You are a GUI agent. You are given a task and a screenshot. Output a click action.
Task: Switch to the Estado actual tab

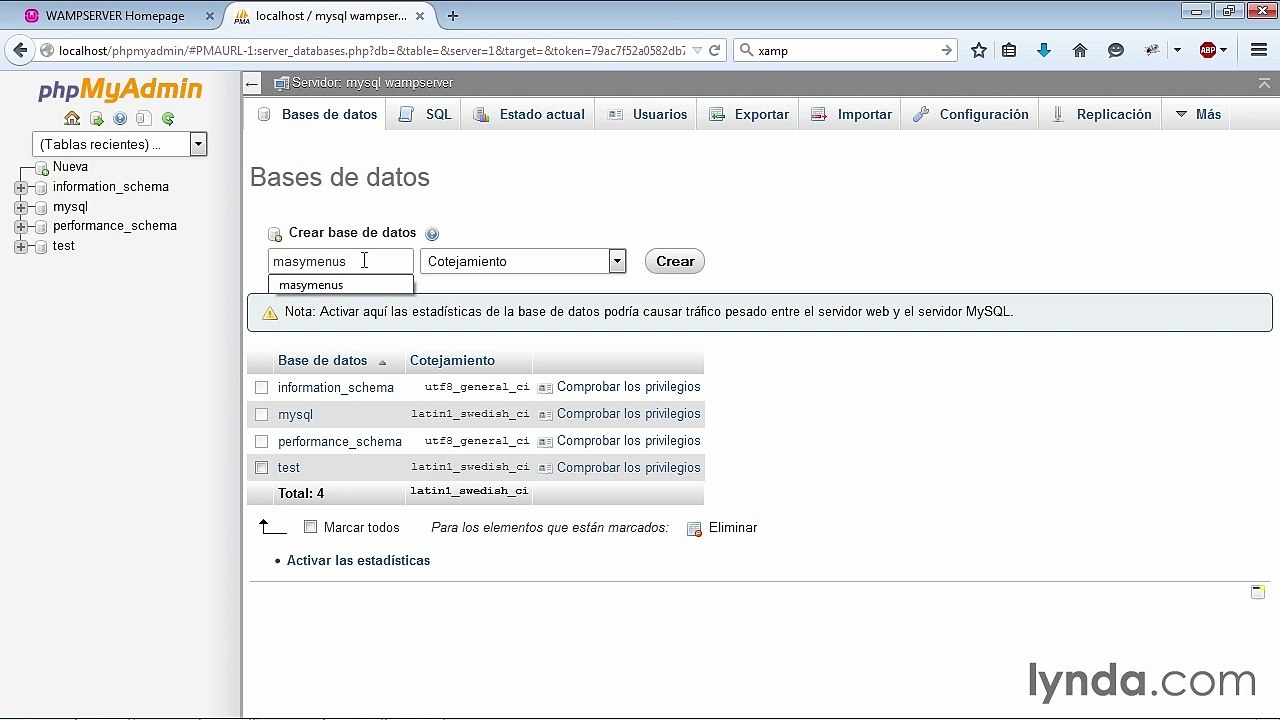point(529,114)
